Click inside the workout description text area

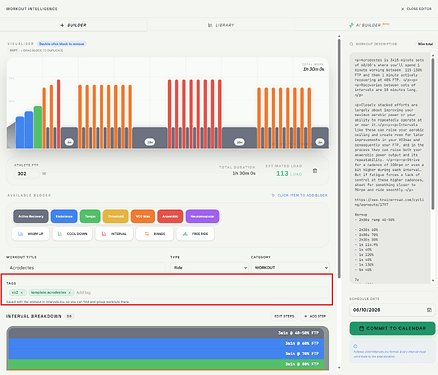(x=390, y=168)
